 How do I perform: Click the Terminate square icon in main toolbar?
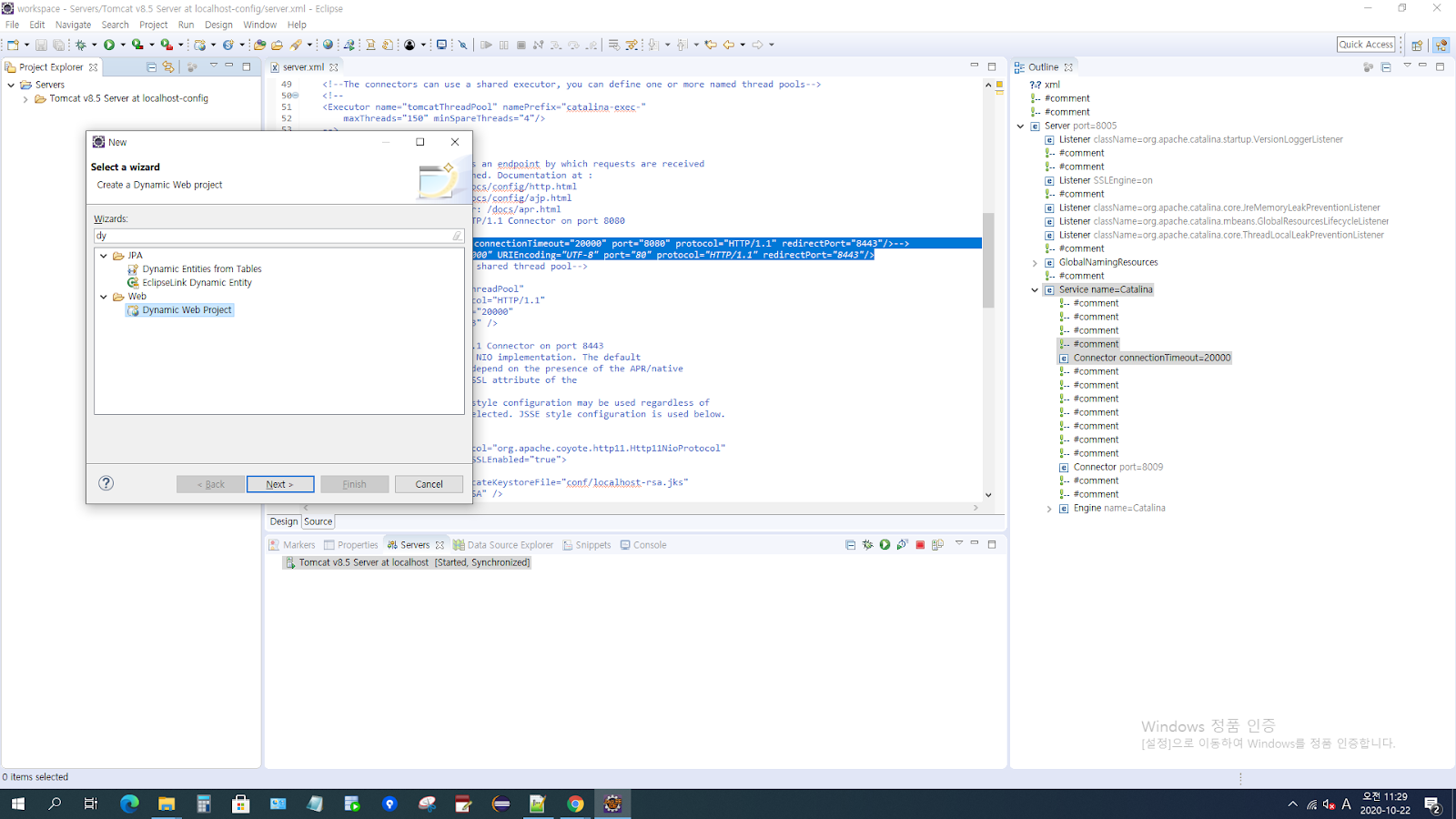(x=521, y=45)
